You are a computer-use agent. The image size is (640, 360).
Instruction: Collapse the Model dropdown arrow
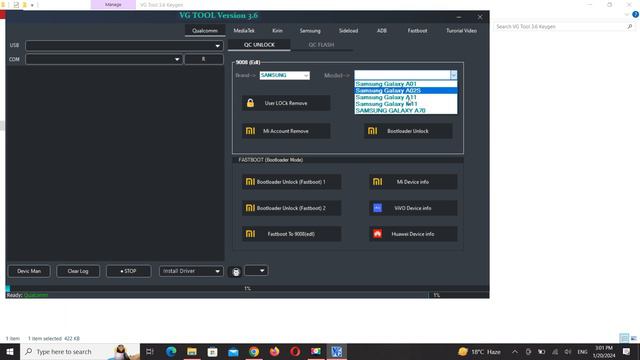point(453,75)
